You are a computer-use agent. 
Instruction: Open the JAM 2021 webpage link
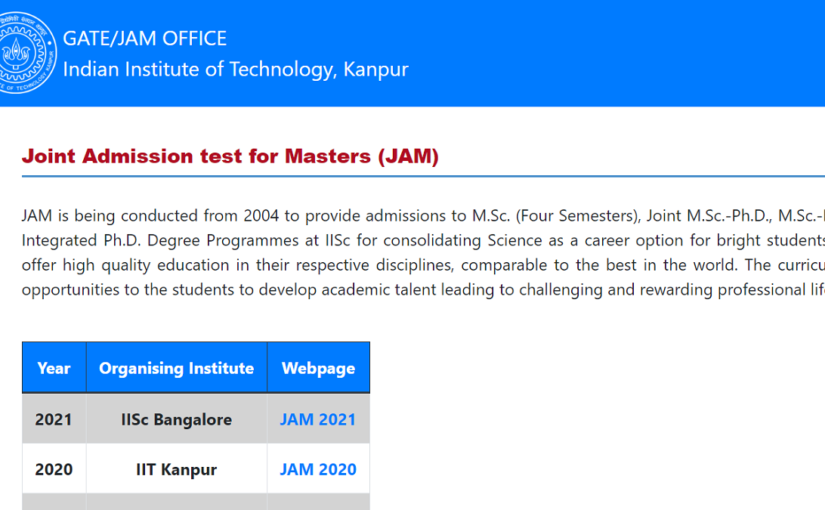pos(318,419)
